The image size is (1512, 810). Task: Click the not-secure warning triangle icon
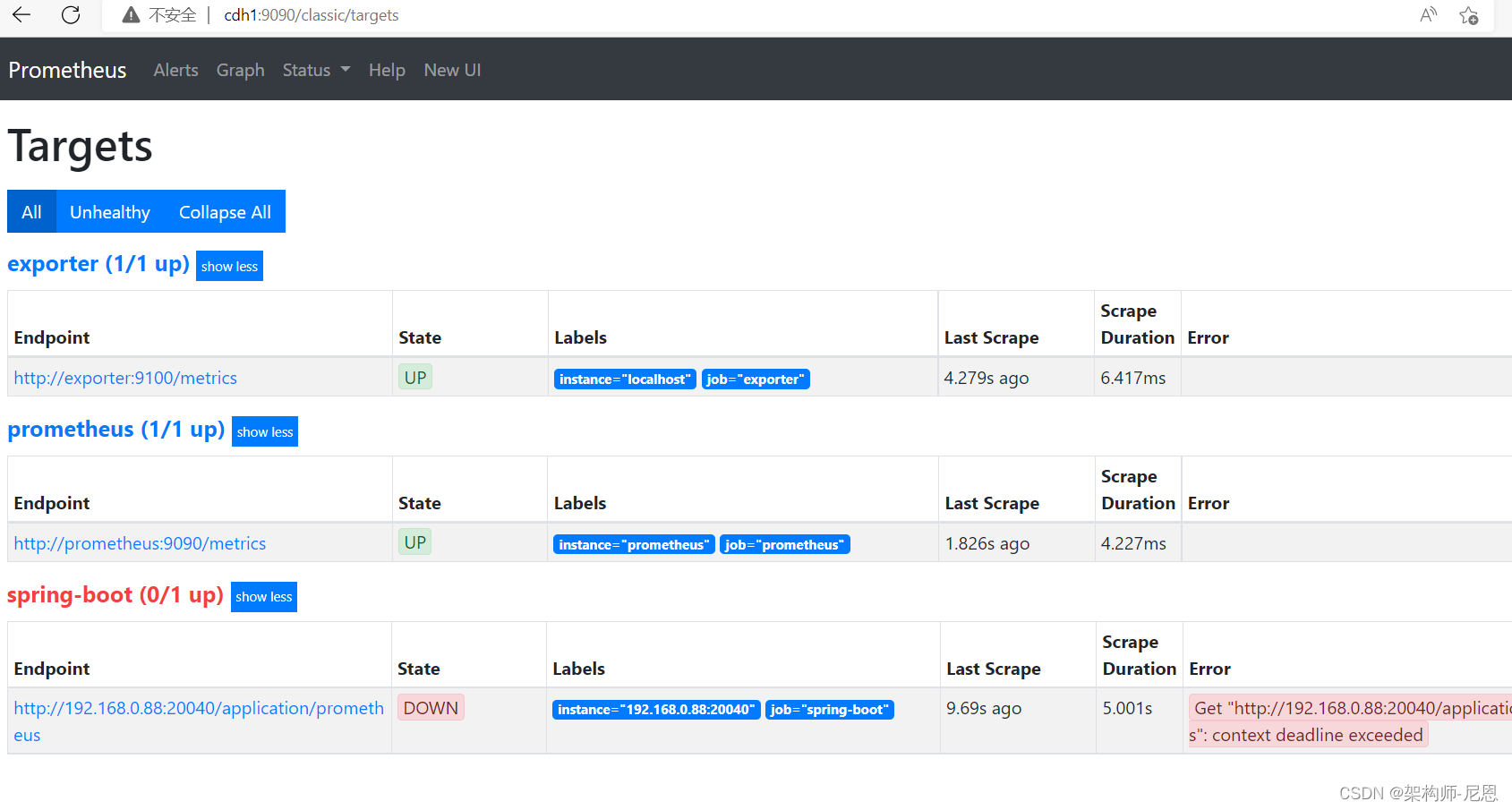(x=131, y=14)
